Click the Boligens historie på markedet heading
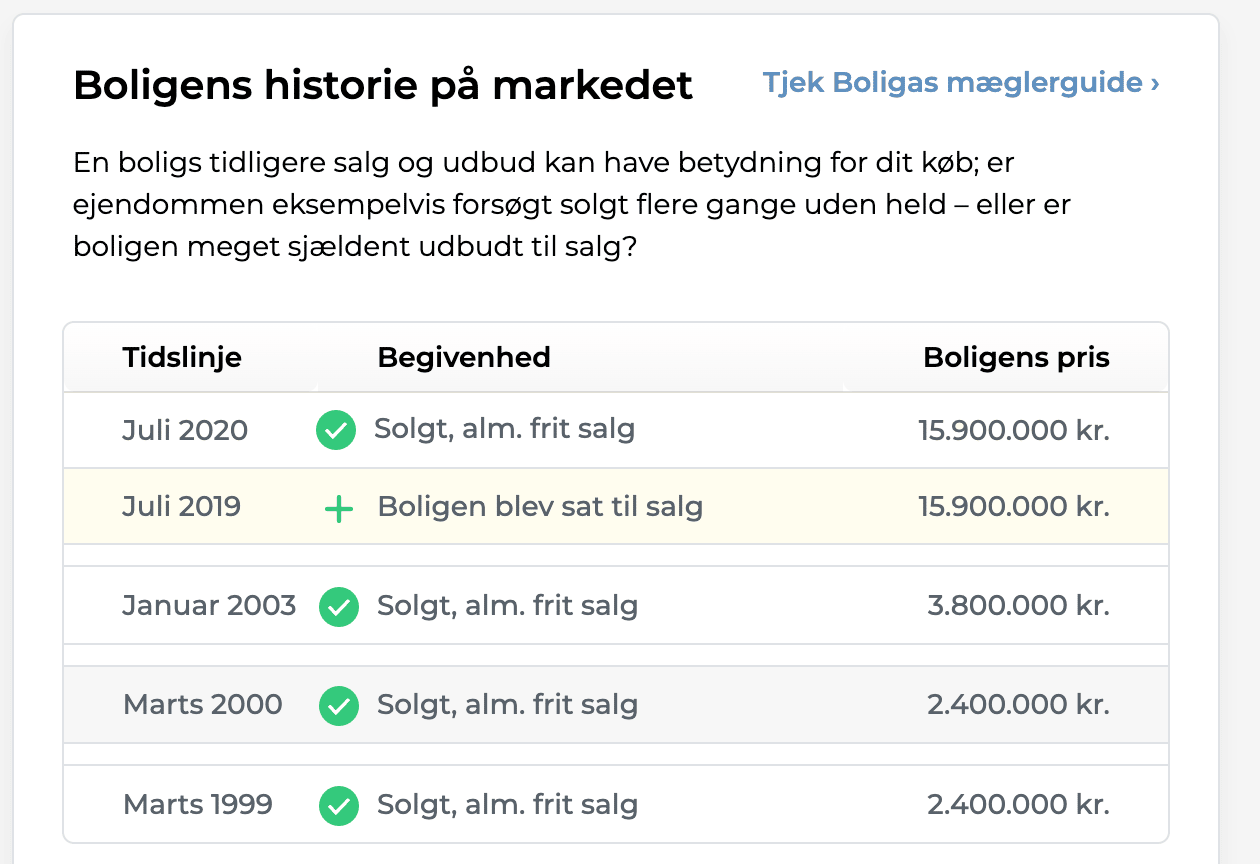 [x=383, y=86]
